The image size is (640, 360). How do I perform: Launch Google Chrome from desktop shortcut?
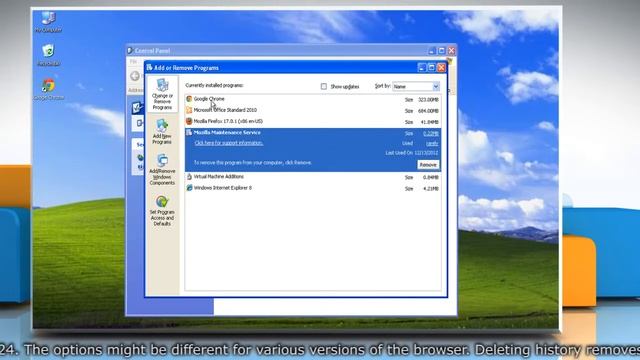pos(48,89)
